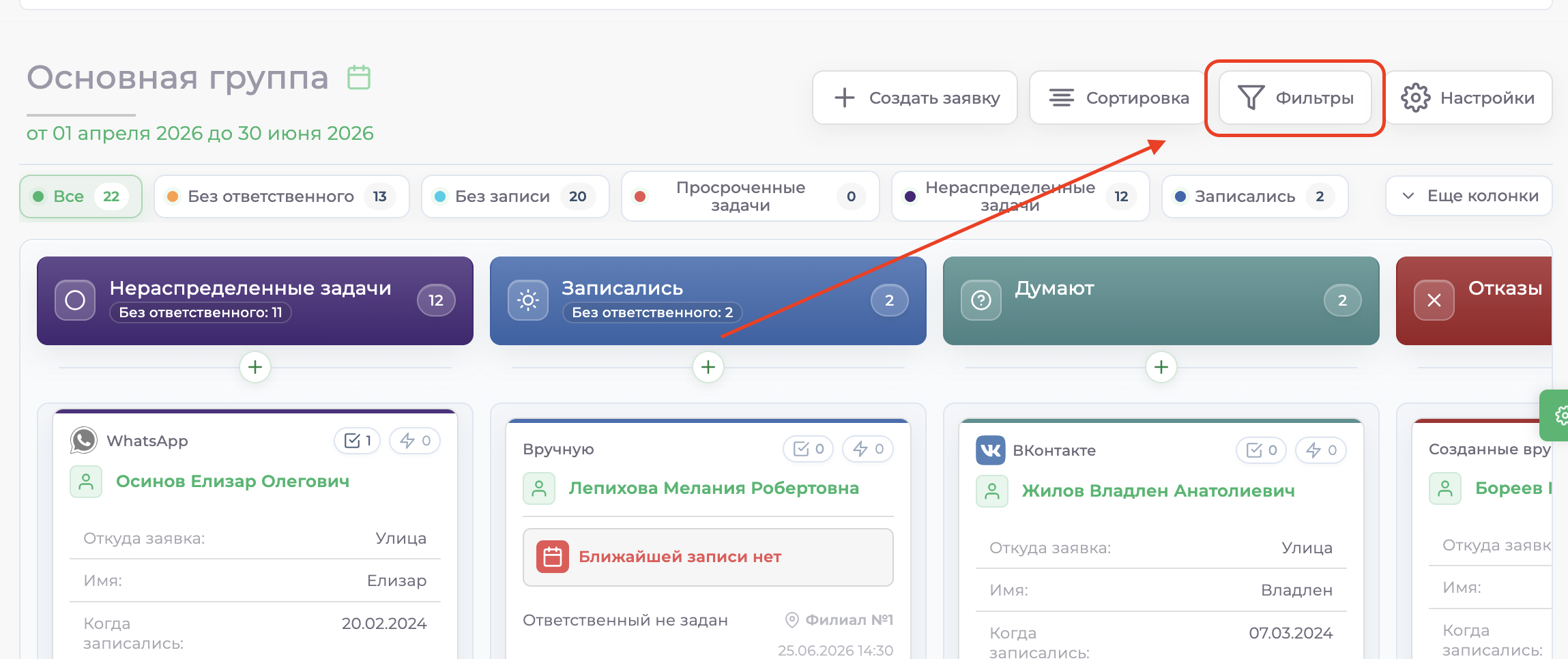Screen dimensions: 1568x659
Task: Click the red calendar icon in Ближайшей записи нет
Action: click(553, 557)
